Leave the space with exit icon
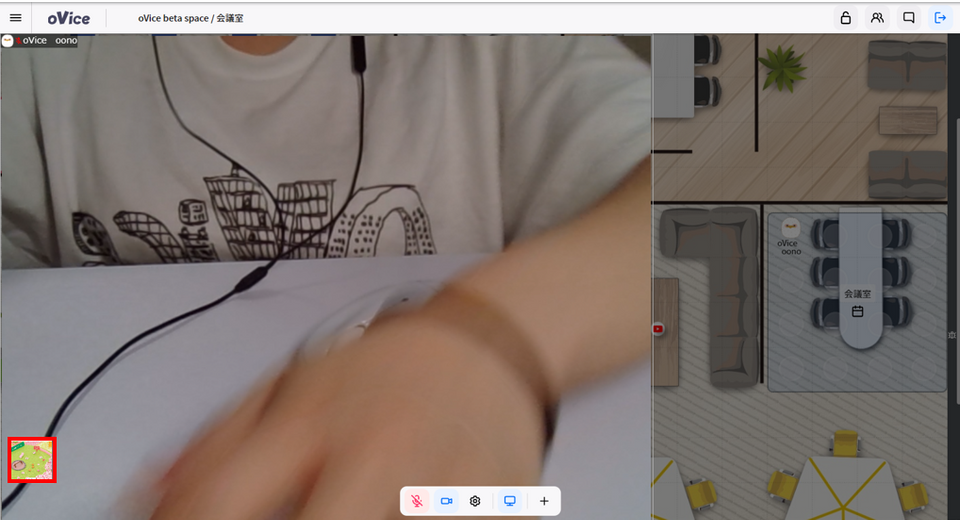The height and width of the screenshot is (520, 960). click(940, 18)
